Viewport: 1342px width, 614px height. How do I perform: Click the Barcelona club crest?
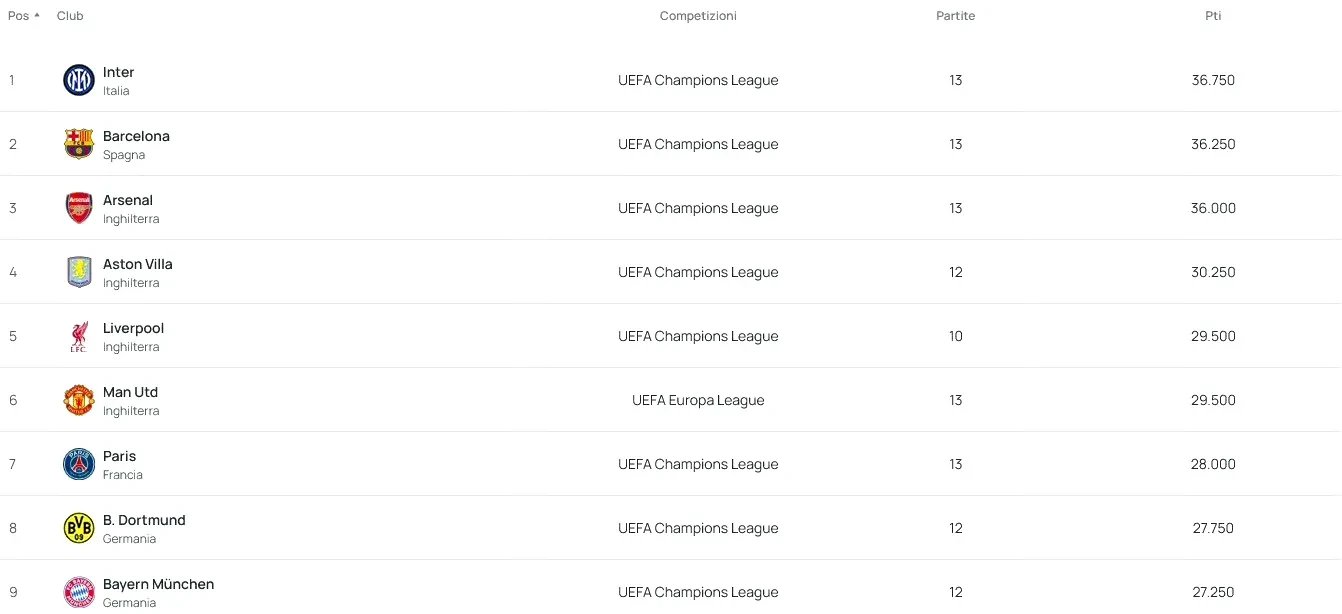79,144
